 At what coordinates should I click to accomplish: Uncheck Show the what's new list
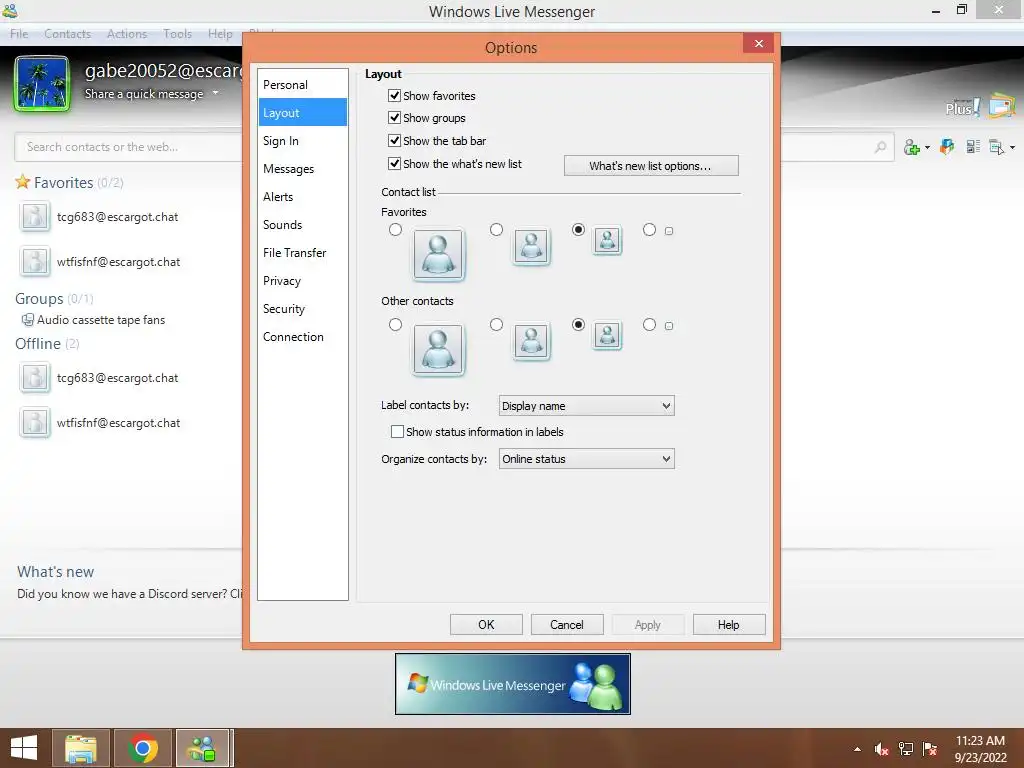pyautogui.click(x=394, y=163)
